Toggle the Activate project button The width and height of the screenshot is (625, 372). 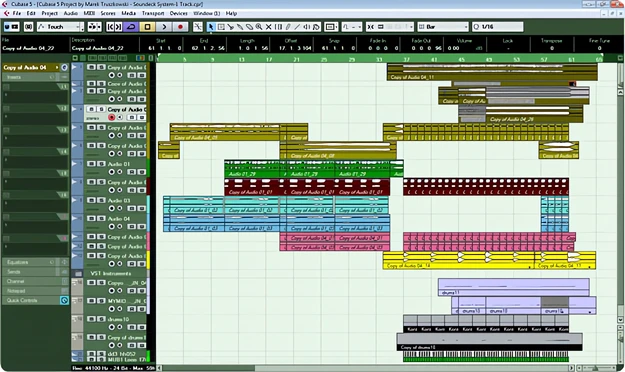[x=7, y=27]
